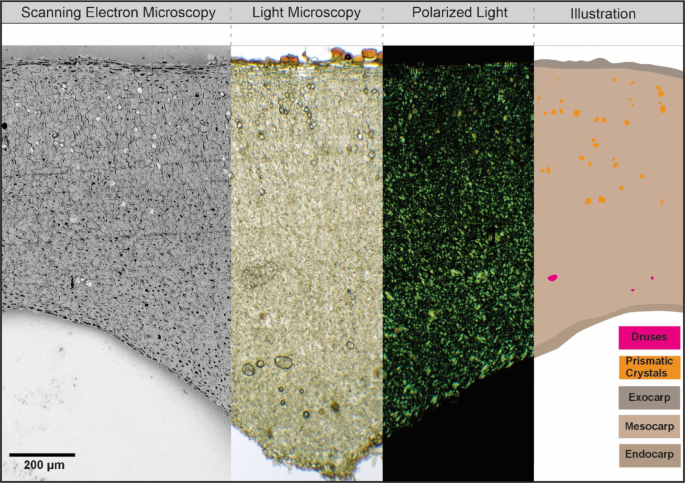Click the Light Microscopy column header
The height and width of the screenshot is (483, 685).
[306, 13]
